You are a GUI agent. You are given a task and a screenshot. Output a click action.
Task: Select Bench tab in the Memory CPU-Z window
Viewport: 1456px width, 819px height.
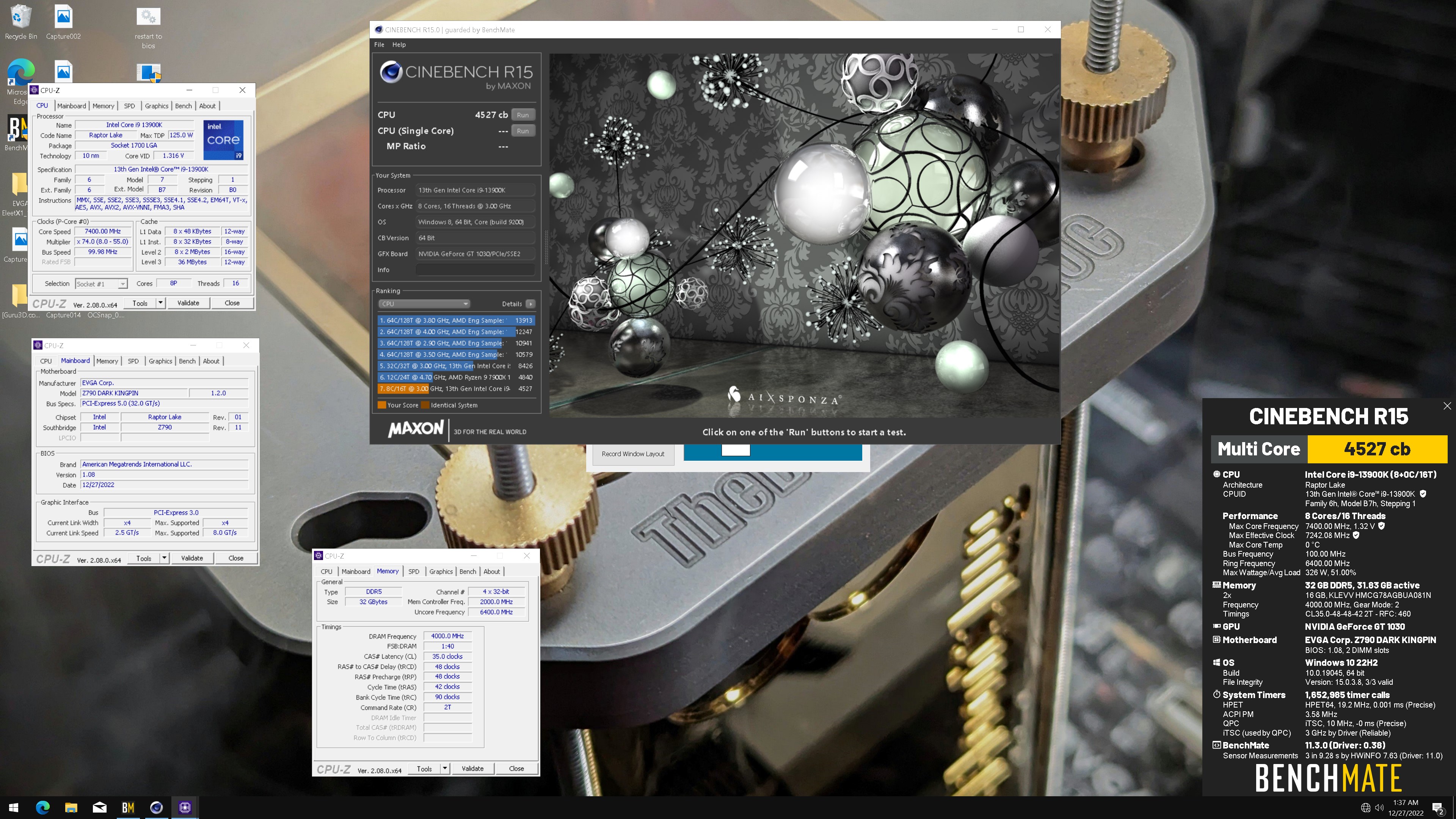[468, 571]
